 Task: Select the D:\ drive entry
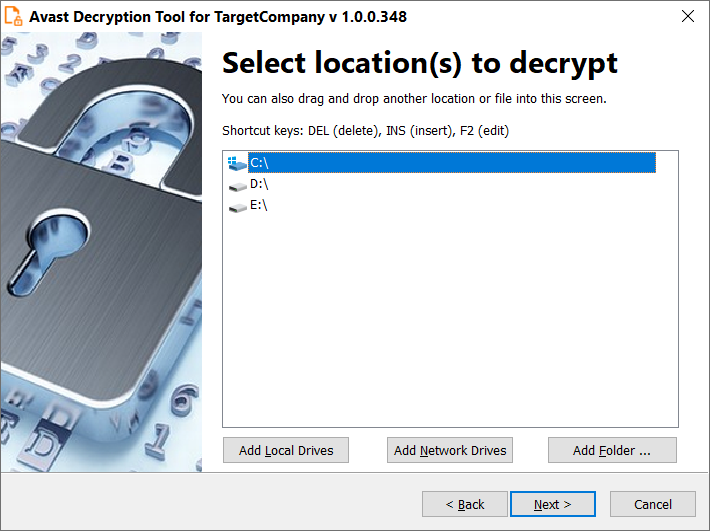pos(259,184)
